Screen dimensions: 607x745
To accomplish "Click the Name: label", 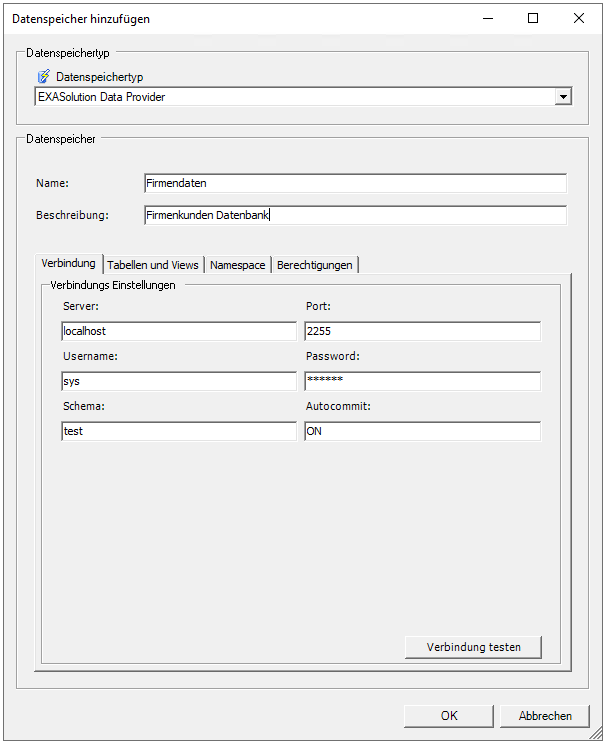I will coord(52,183).
